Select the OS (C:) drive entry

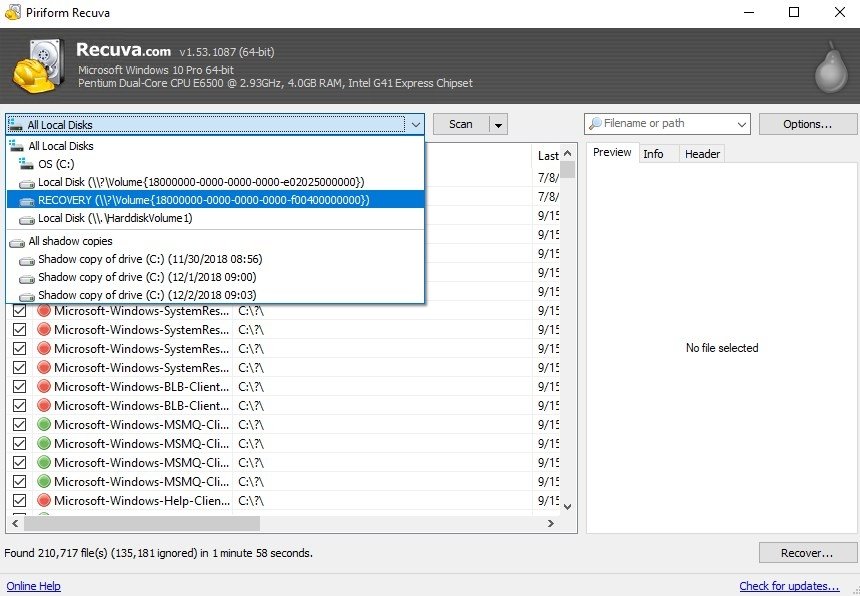[215, 164]
